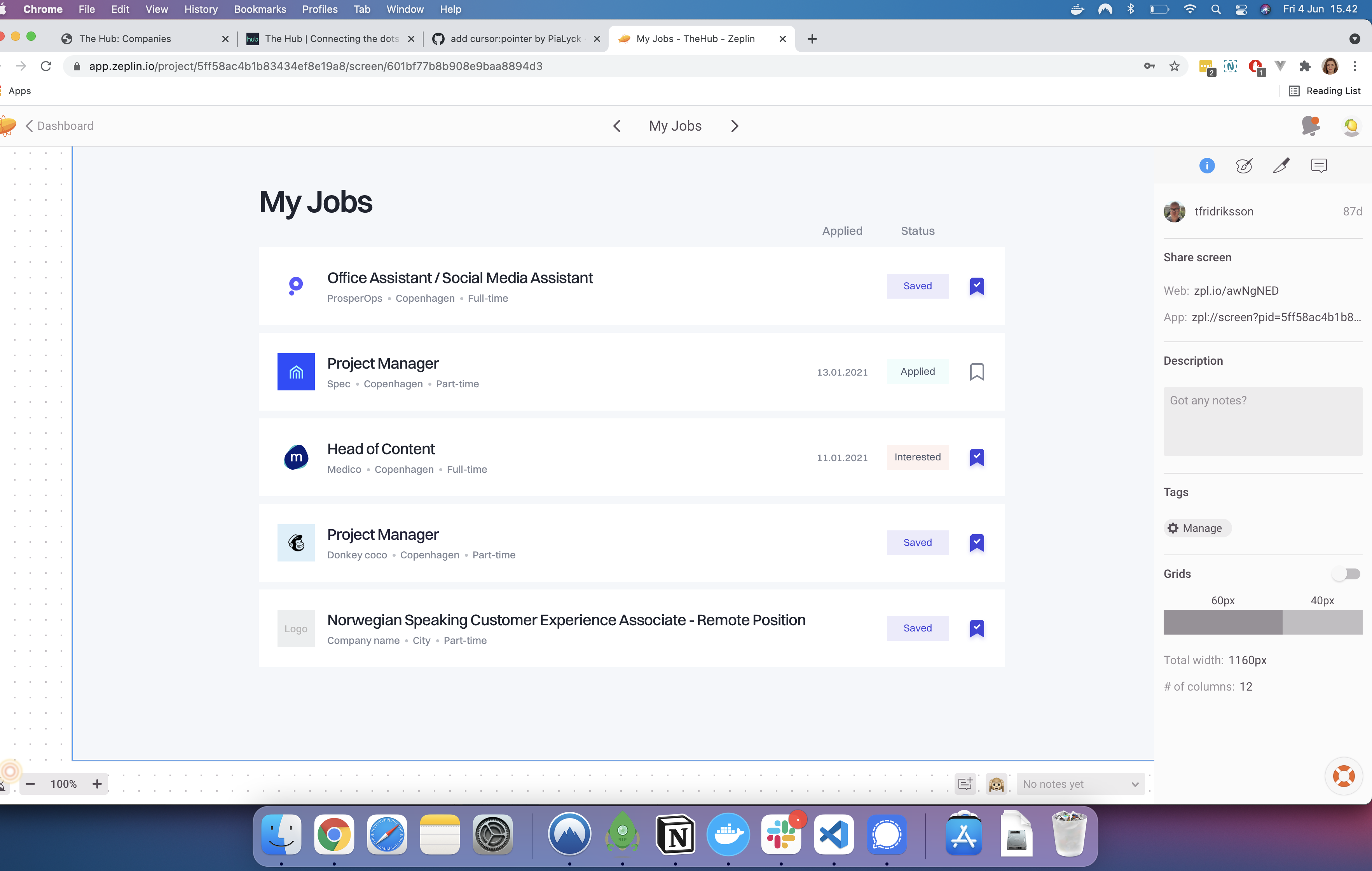Open a new Chrome tab

point(812,39)
